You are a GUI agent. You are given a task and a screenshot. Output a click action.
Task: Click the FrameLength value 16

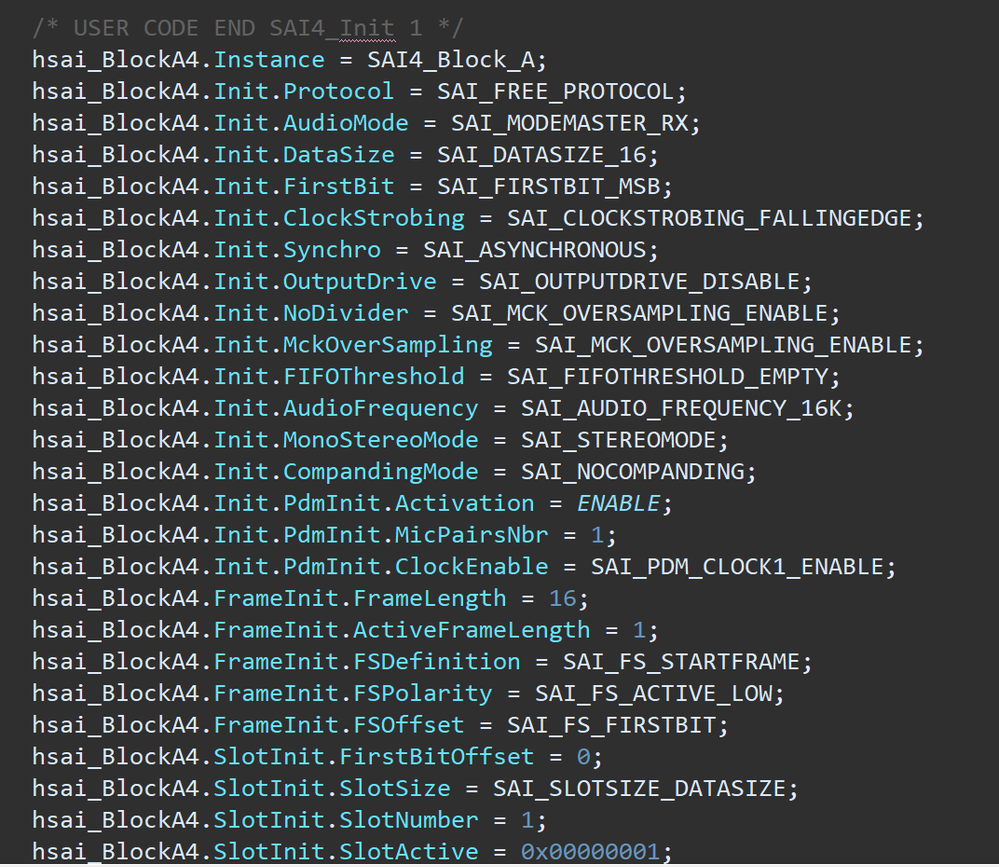pos(562,598)
